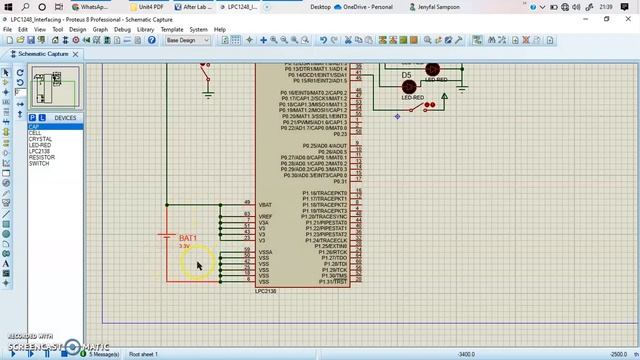The height and width of the screenshot is (360, 640).
Task: Click the Rotate Clockwise icon
Action: (x=20, y=73)
